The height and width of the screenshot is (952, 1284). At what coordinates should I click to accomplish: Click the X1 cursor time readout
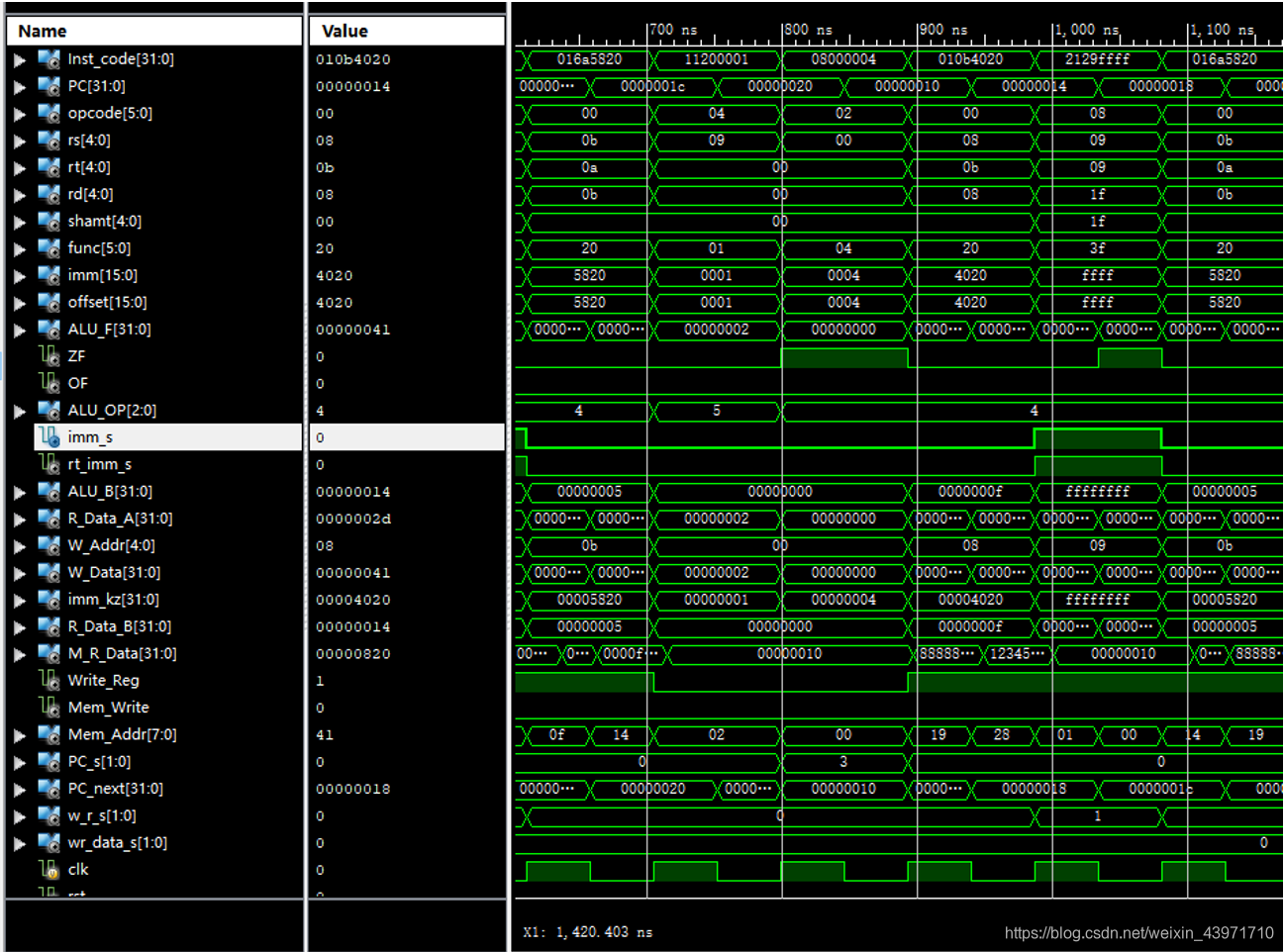[x=588, y=932]
